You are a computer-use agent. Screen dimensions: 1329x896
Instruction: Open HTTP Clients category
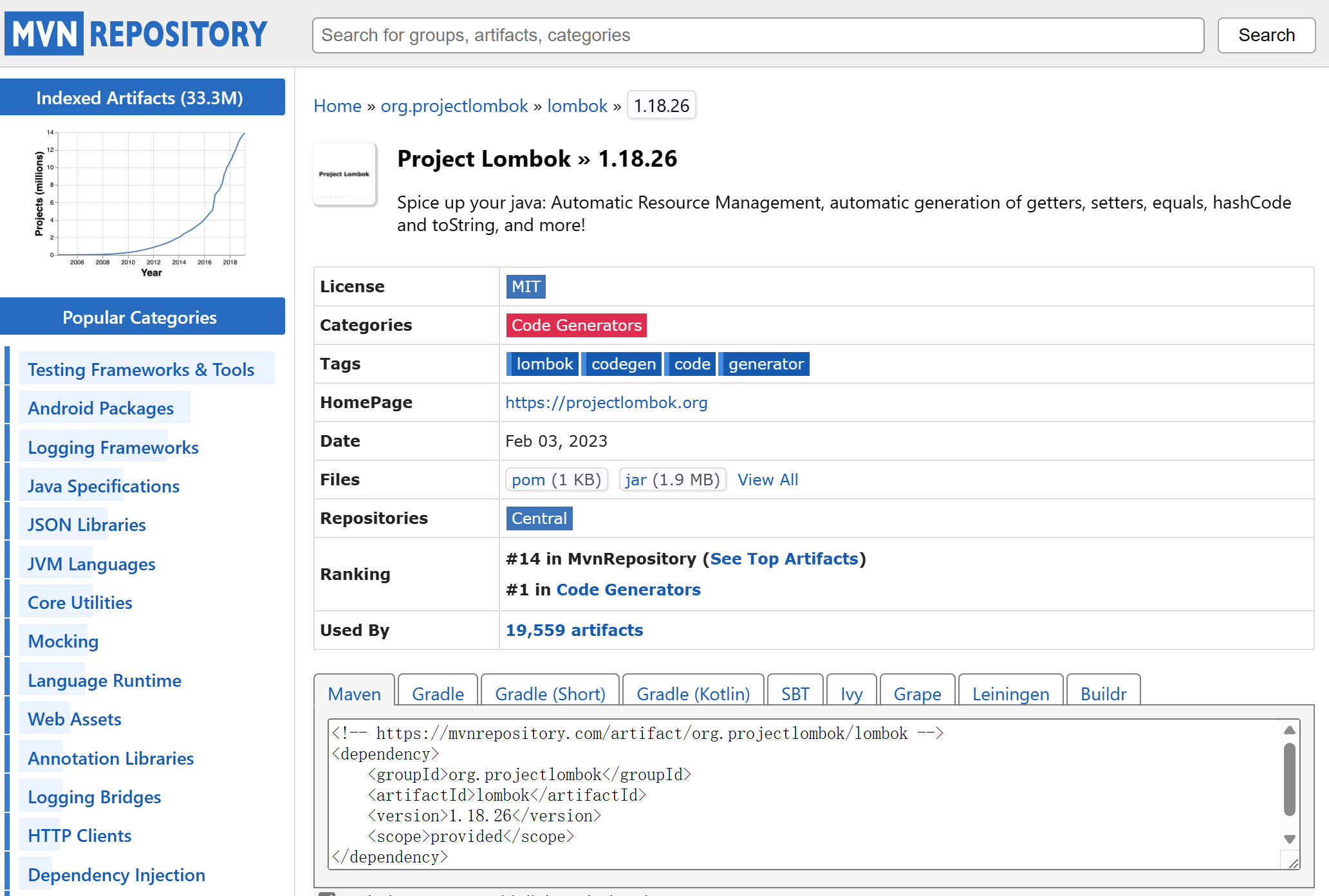coord(79,835)
